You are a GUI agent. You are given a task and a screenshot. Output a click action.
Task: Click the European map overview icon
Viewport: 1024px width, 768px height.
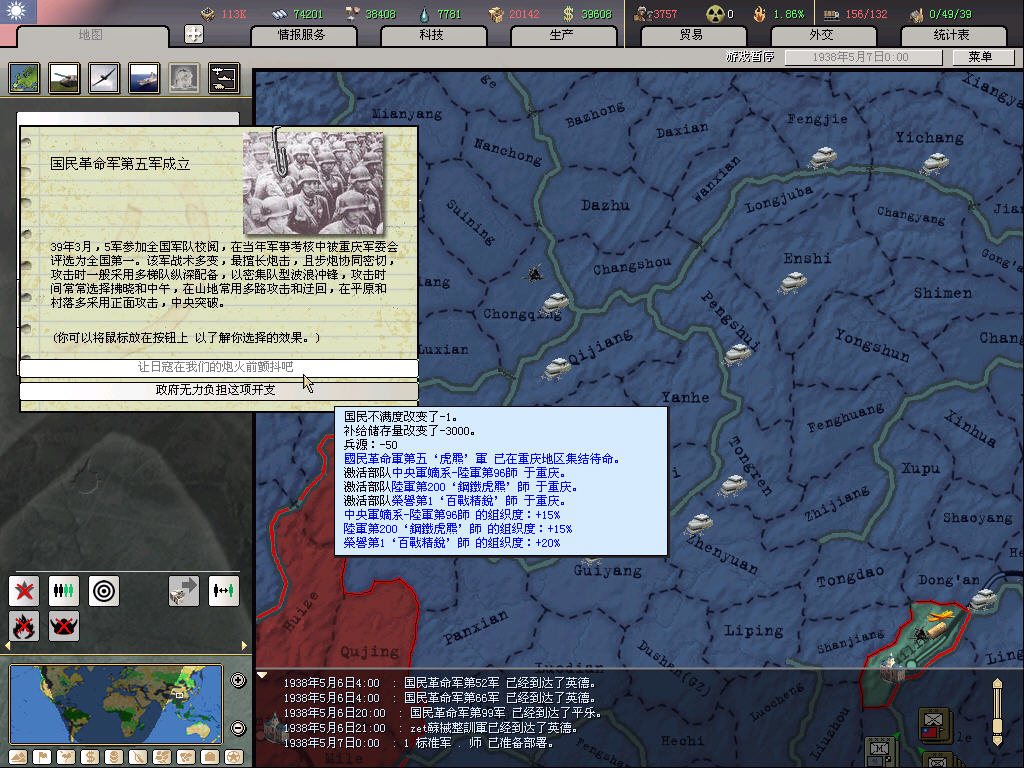coord(24,77)
